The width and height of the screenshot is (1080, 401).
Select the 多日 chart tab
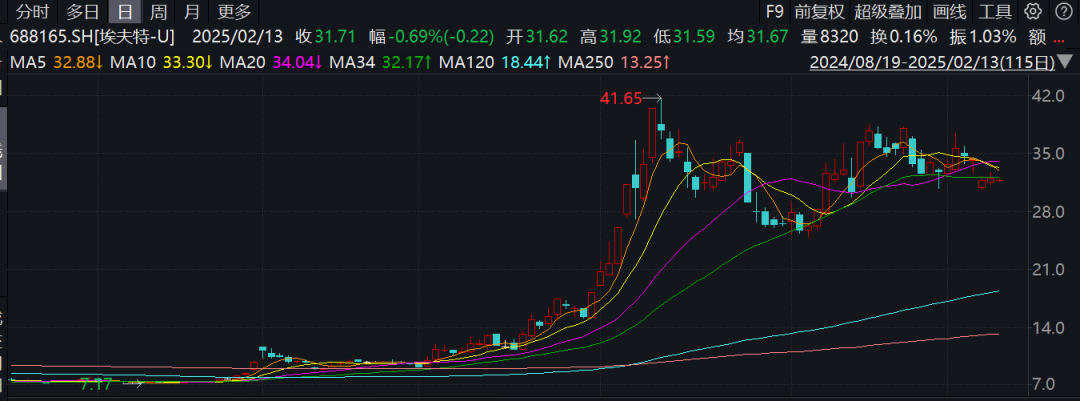click(82, 12)
